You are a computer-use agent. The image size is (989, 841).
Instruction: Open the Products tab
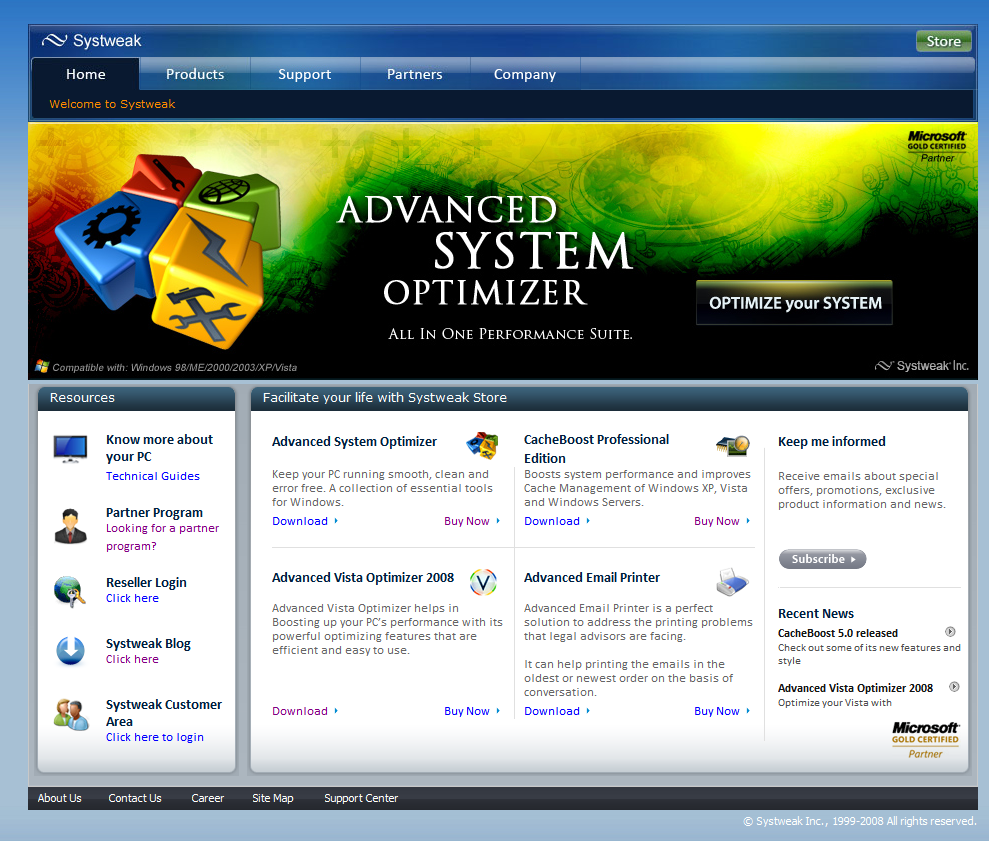point(195,74)
